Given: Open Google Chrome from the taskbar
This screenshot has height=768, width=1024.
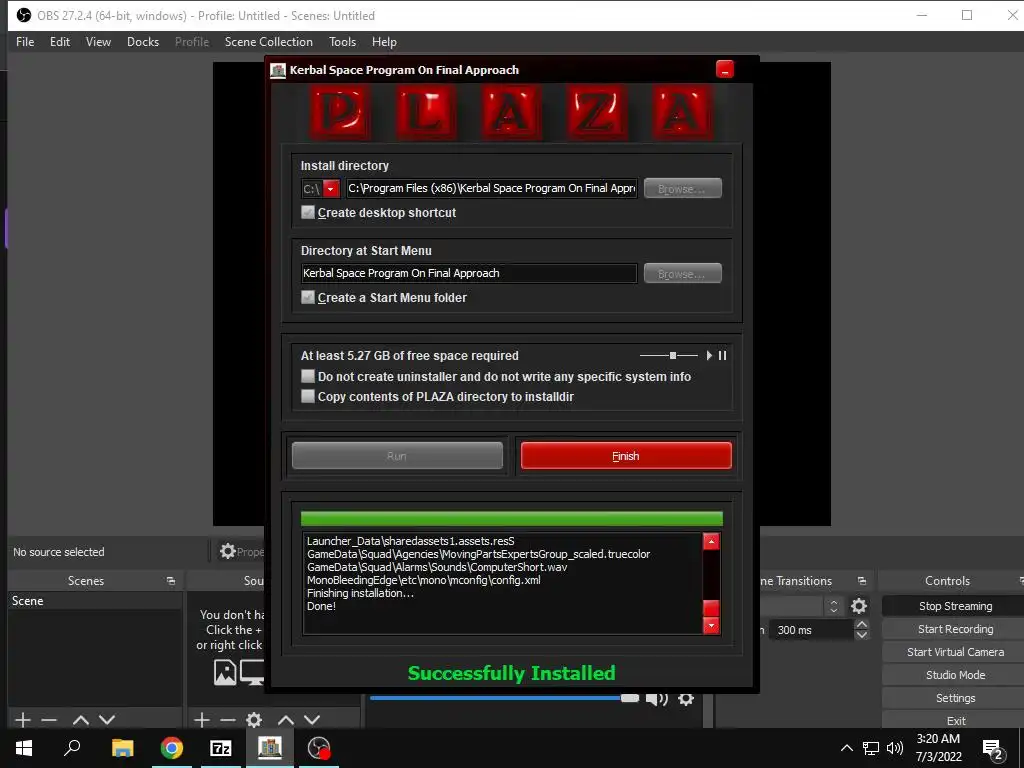Looking at the screenshot, I should 171,748.
